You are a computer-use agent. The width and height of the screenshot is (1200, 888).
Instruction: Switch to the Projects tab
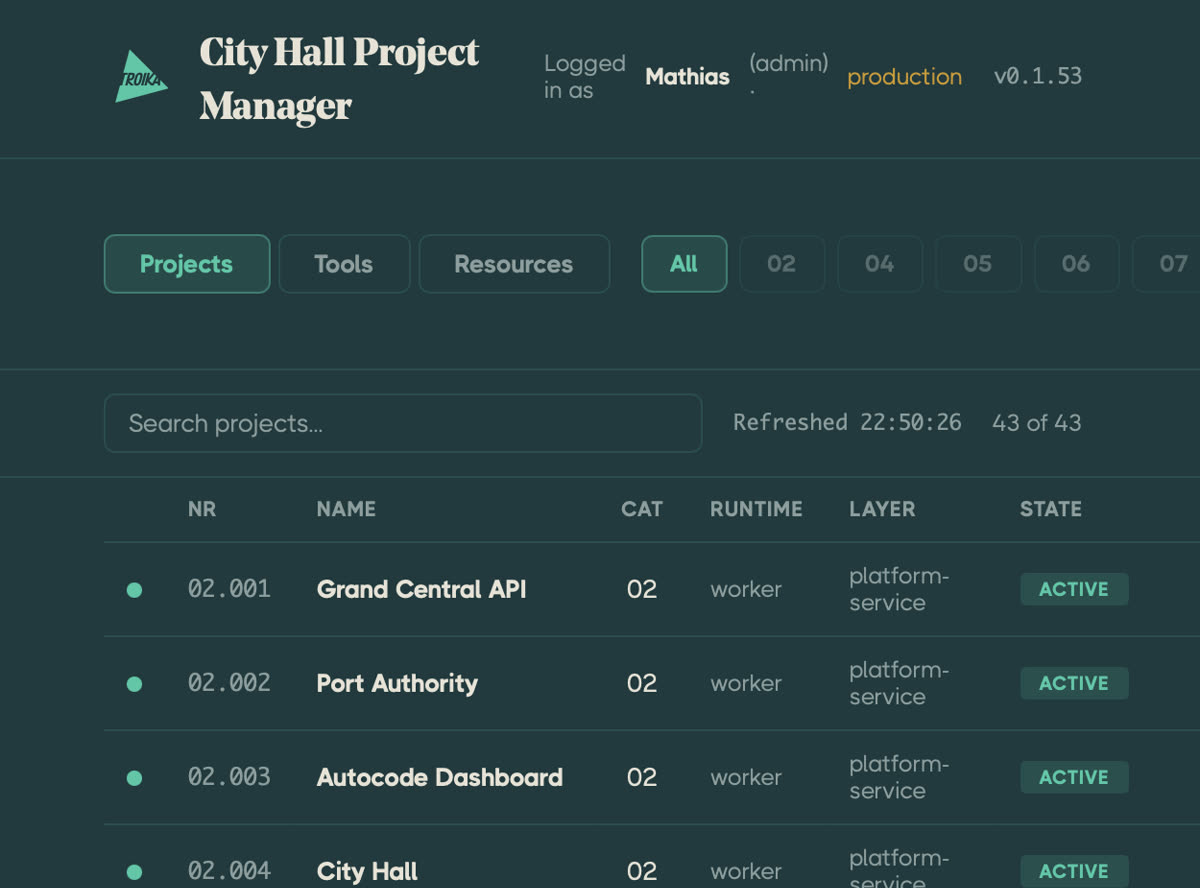tap(187, 264)
